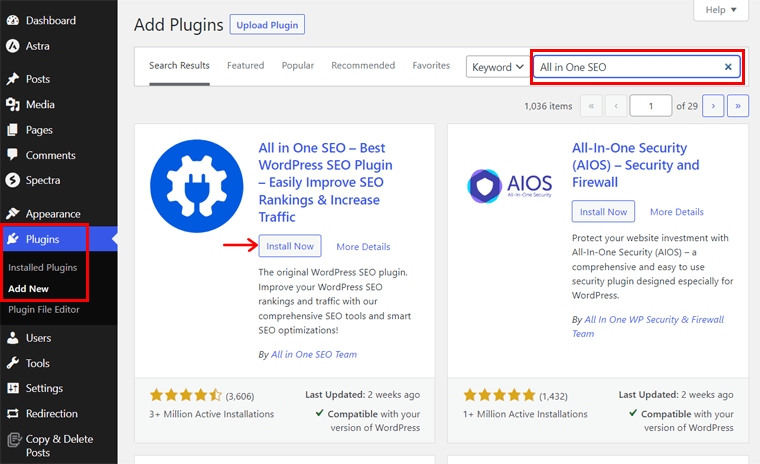Open the All-In-One Security title link

(635, 165)
